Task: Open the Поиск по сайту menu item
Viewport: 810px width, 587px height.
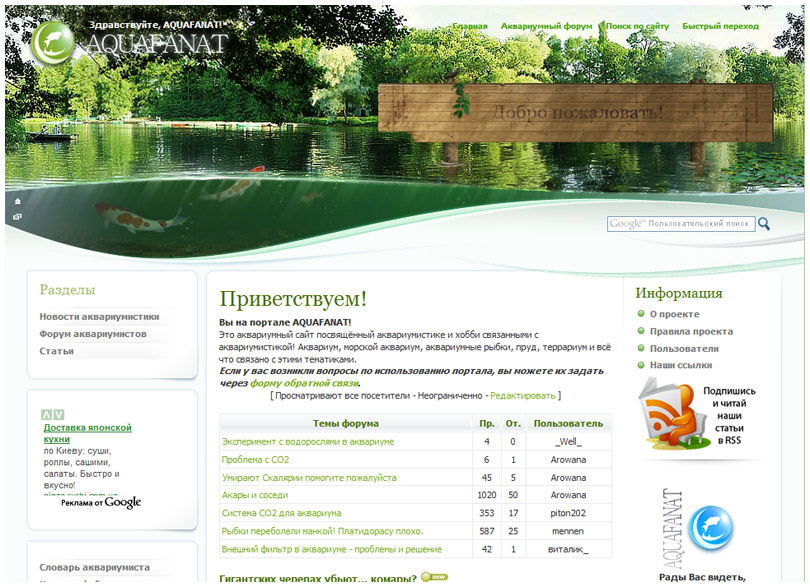Action: tap(637, 26)
